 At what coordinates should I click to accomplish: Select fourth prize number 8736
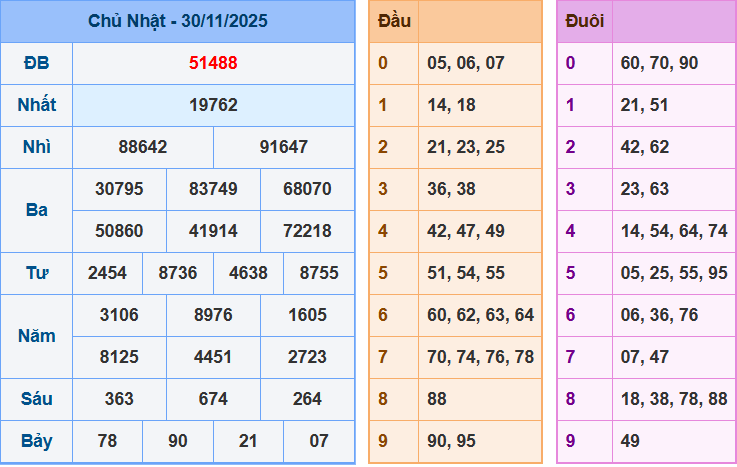point(178,273)
